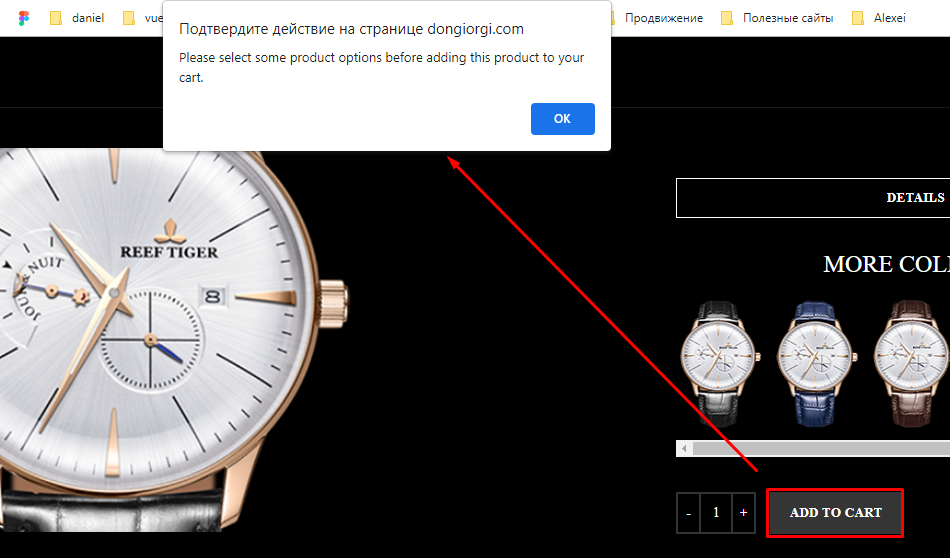The width and height of the screenshot is (950, 558).
Task: Open the Alexei bookmarks folder
Action: point(879,18)
